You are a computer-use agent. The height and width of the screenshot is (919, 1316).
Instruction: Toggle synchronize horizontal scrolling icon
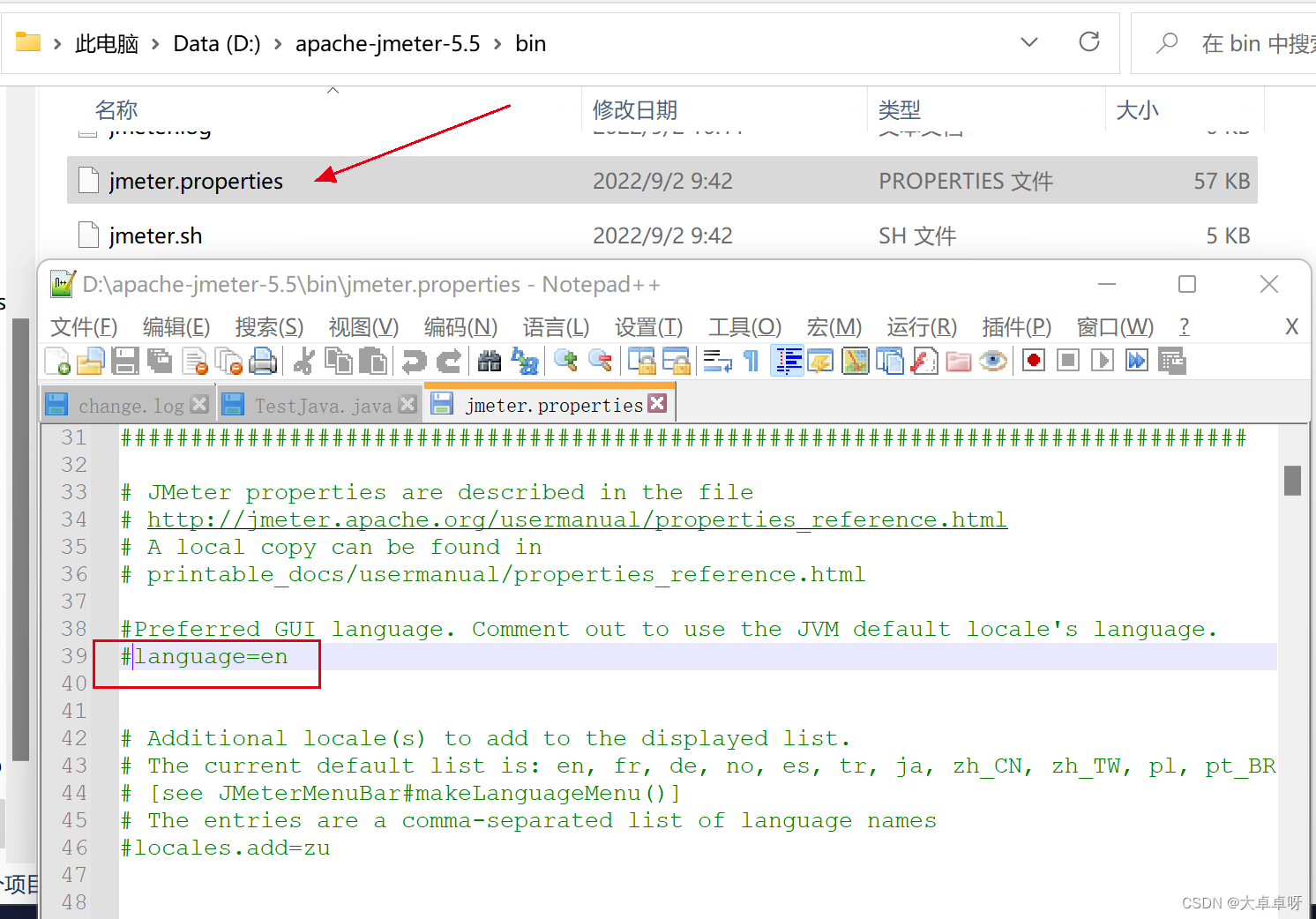click(676, 361)
